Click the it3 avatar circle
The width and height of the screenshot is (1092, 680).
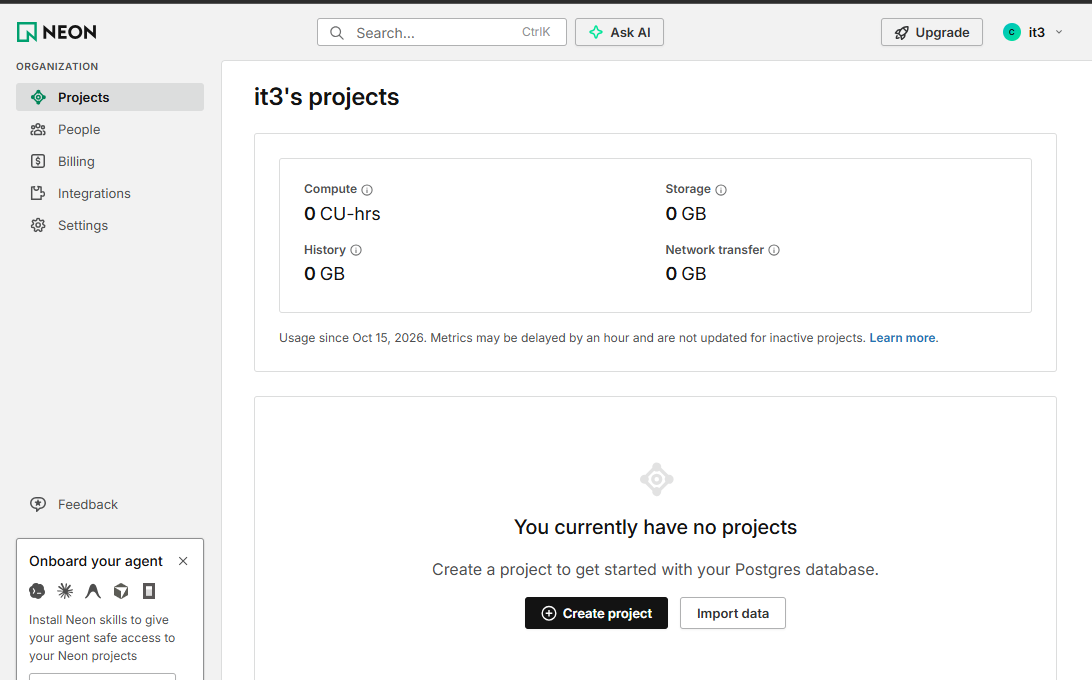(x=1012, y=32)
